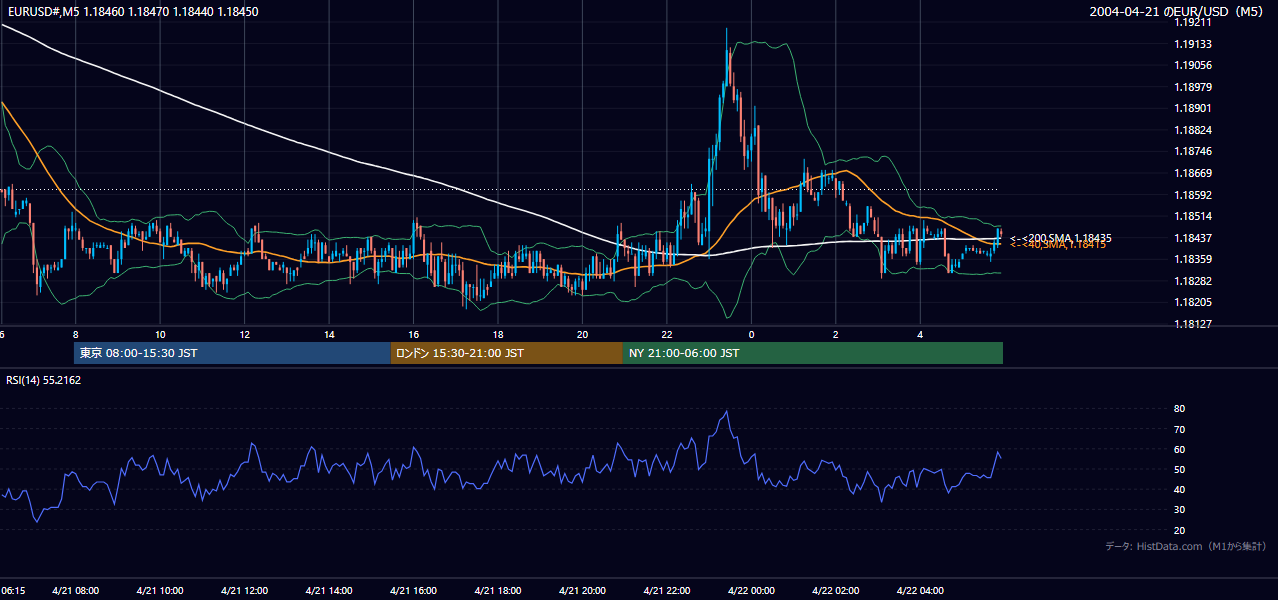The image size is (1278, 600).
Task: Click RSI scale value 50
Action: tap(1180, 469)
